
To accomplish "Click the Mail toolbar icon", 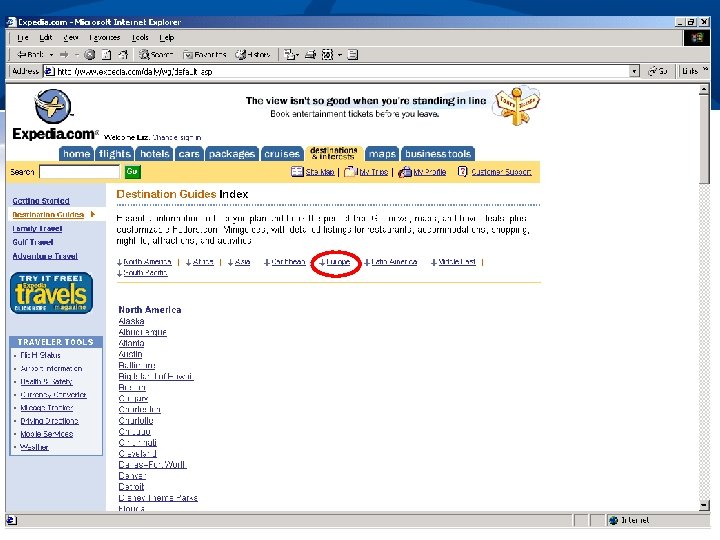I will pos(291,55).
